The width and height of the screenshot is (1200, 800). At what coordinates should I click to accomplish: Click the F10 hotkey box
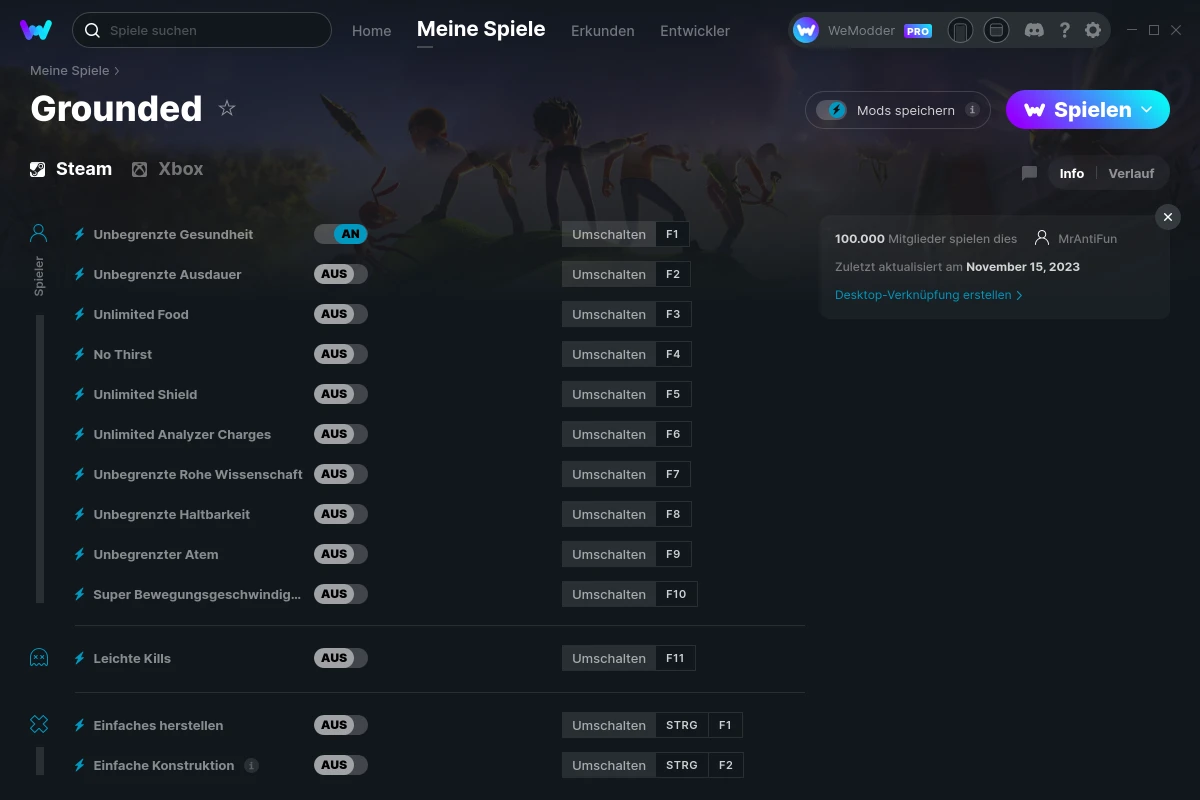pyautogui.click(x=676, y=594)
